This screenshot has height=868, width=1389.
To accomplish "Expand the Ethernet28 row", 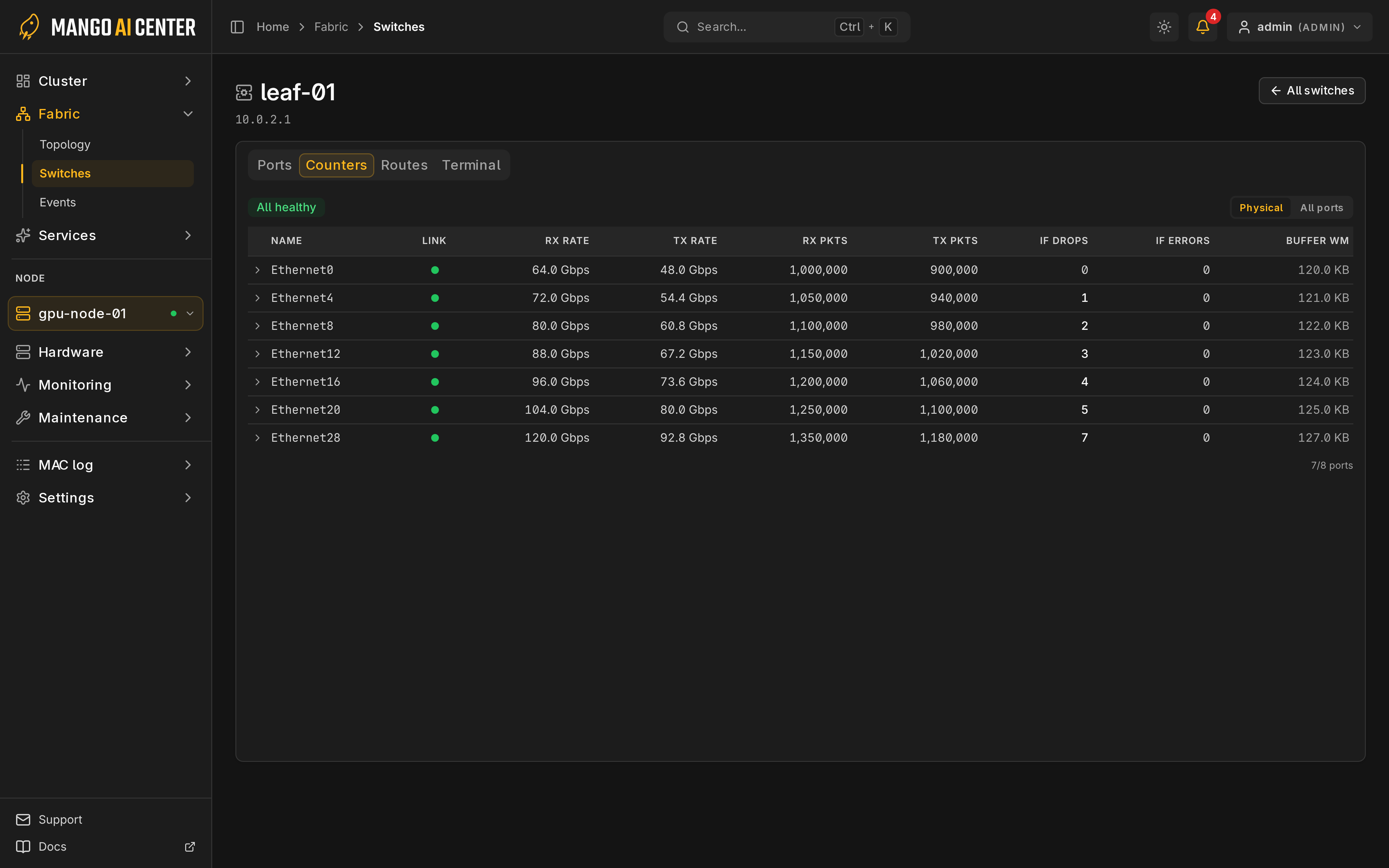I will (x=258, y=438).
